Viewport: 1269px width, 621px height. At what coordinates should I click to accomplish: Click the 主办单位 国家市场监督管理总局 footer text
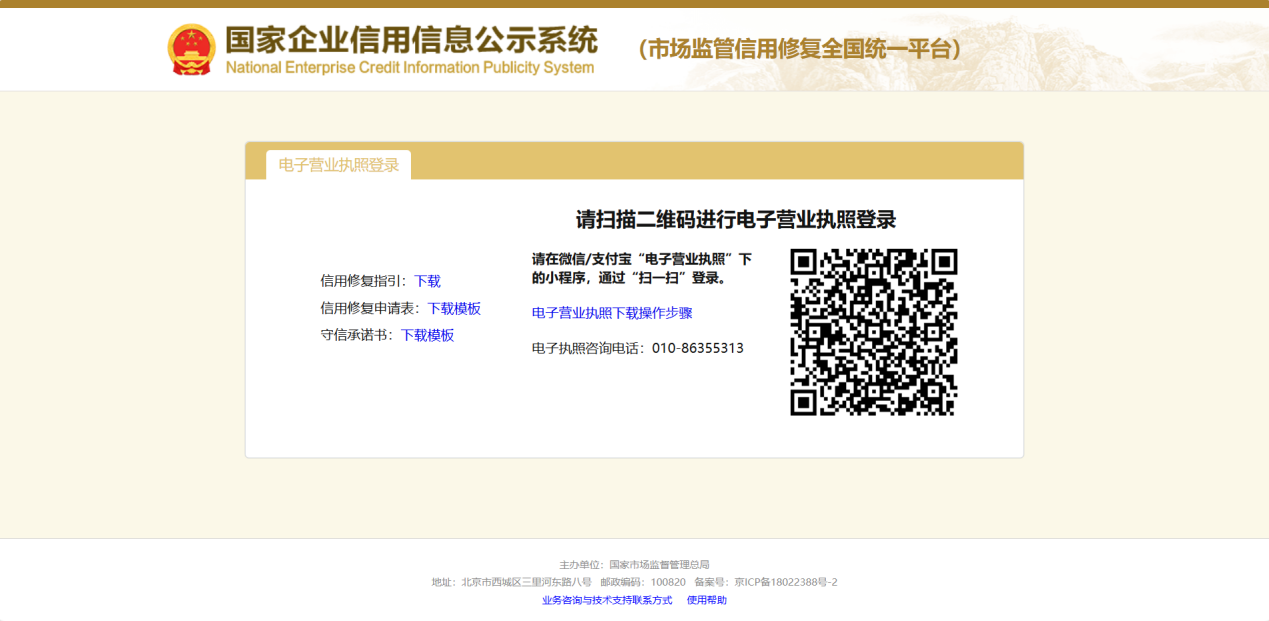634,565
